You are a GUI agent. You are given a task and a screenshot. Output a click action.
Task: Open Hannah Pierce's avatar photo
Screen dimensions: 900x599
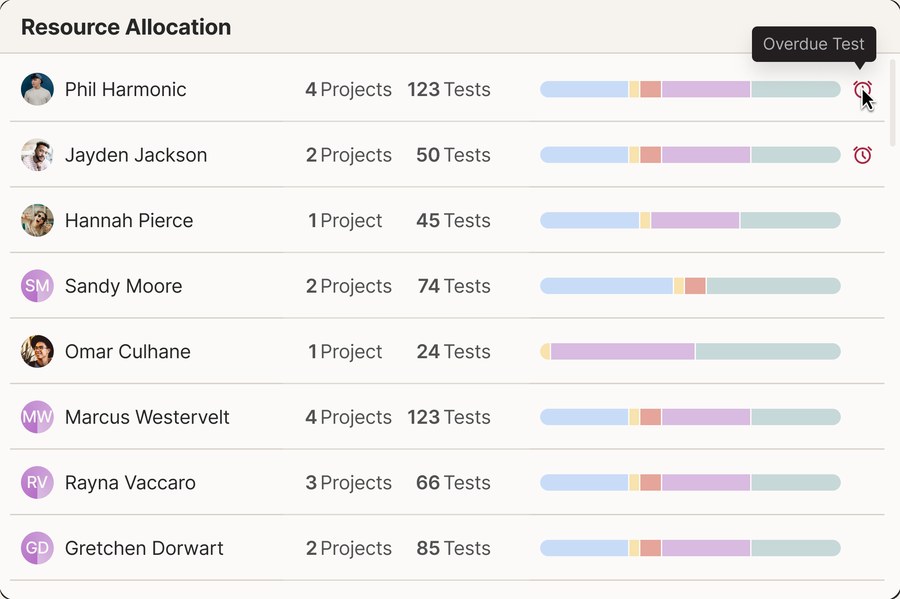pyautogui.click(x=37, y=220)
